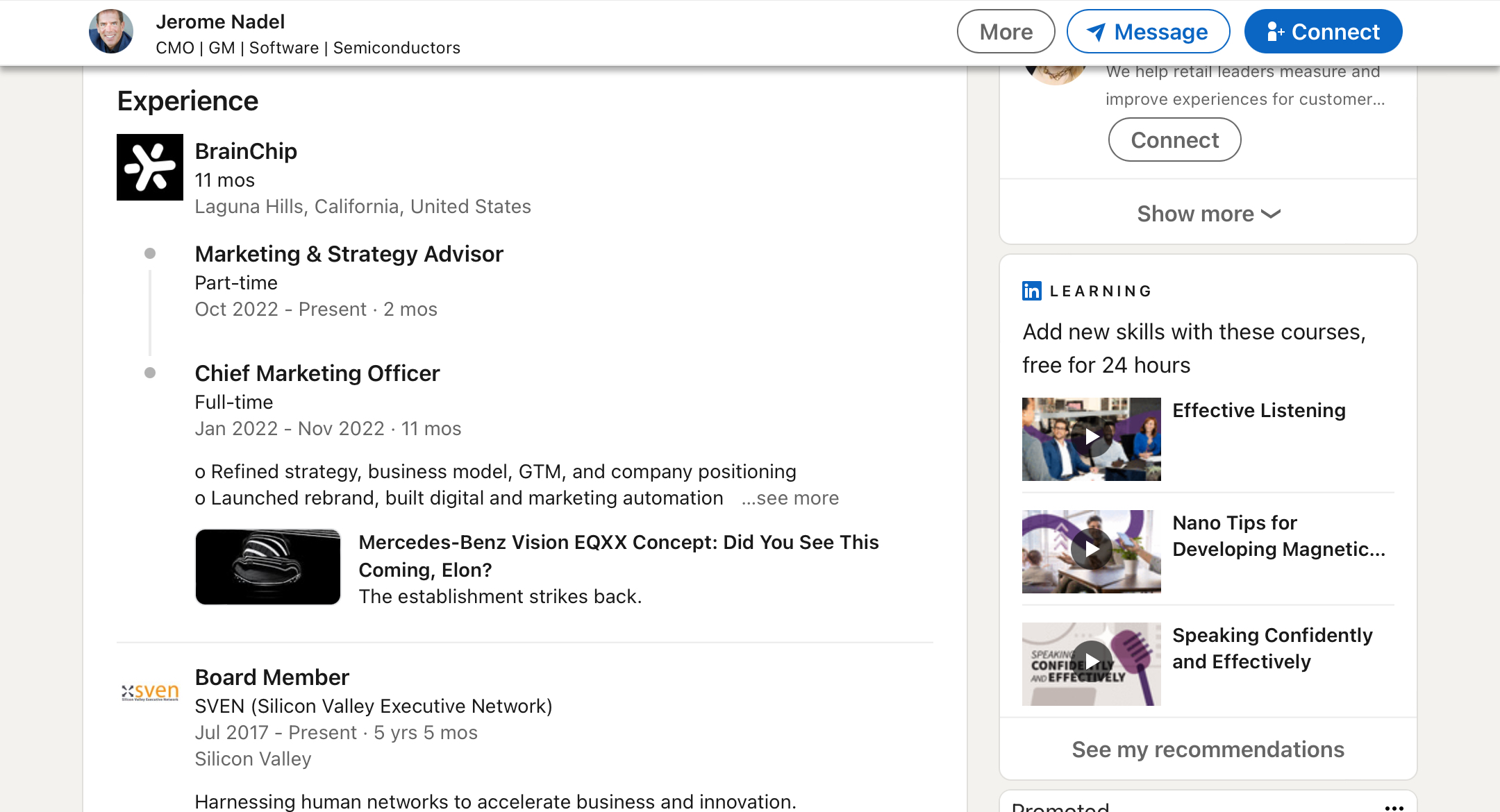Play Speaking Confidently and Effectively video
The width and height of the screenshot is (1500, 812).
pyautogui.click(x=1091, y=663)
